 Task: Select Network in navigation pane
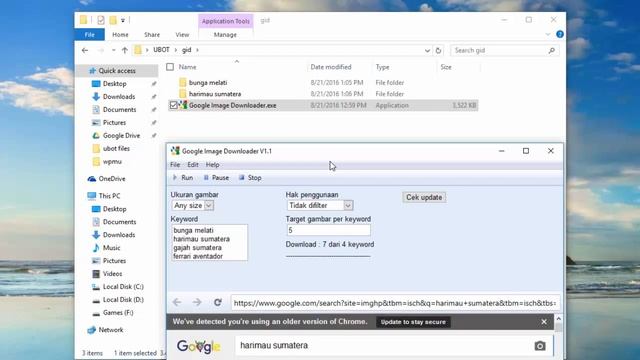pyautogui.click(x=110, y=330)
